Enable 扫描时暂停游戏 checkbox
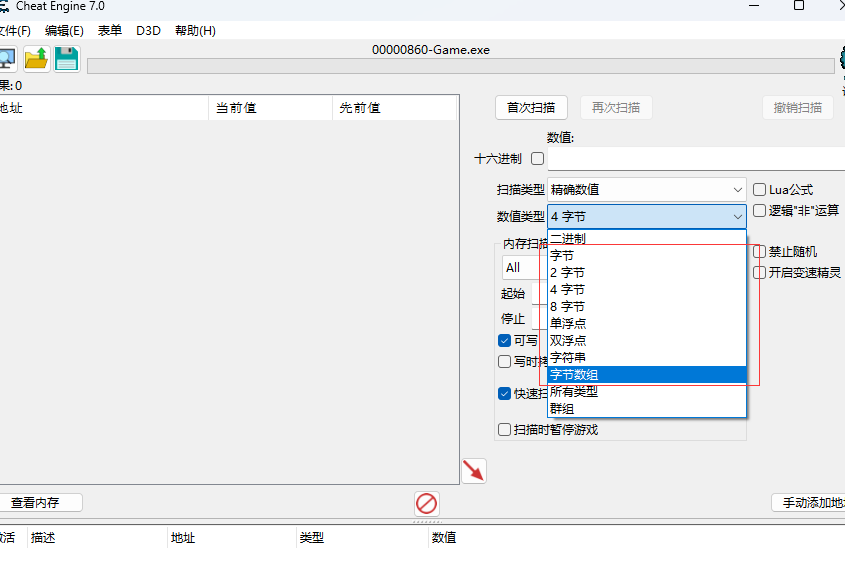 [x=504, y=429]
